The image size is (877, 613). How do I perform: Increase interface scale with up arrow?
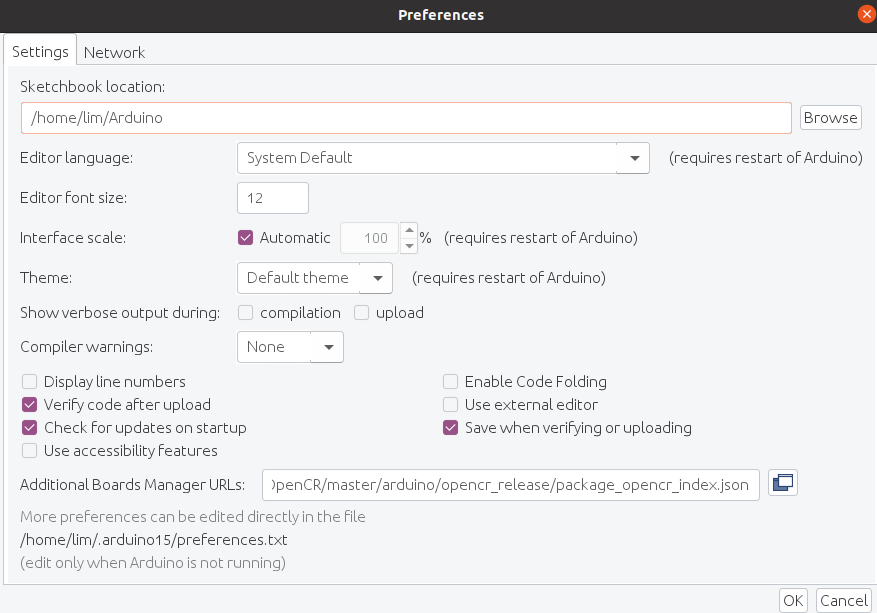pyautogui.click(x=408, y=231)
